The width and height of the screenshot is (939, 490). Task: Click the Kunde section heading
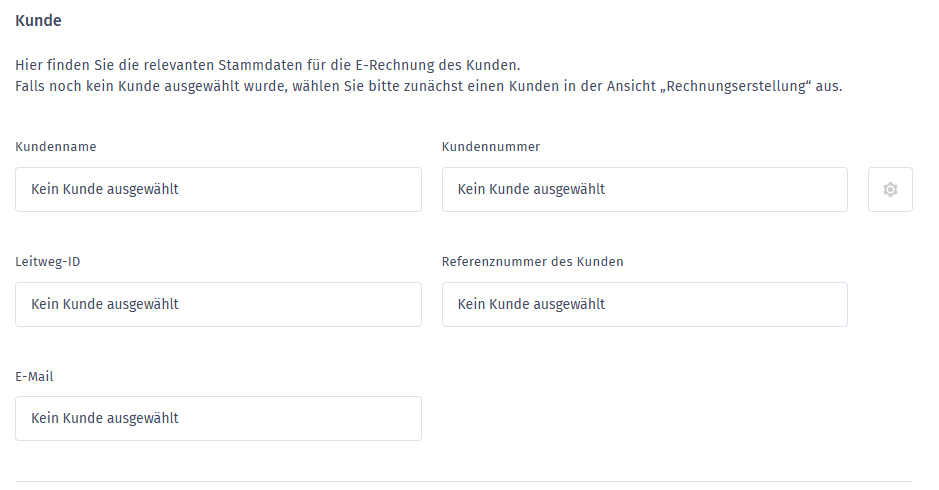coord(38,20)
